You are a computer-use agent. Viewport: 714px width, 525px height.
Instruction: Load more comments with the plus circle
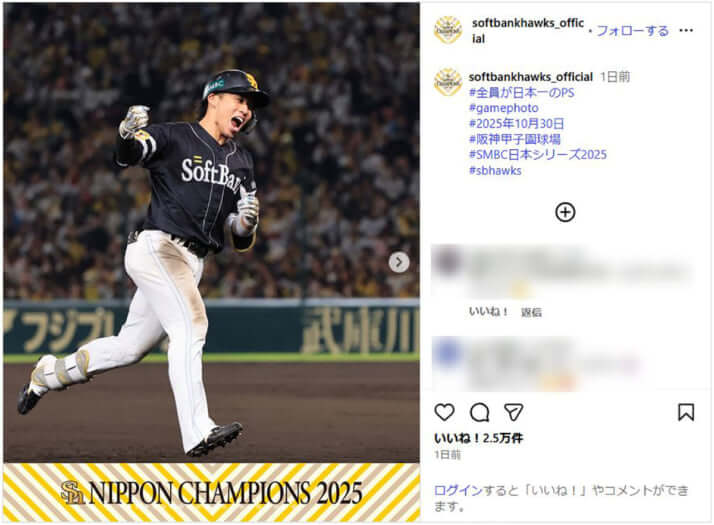click(565, 212)
